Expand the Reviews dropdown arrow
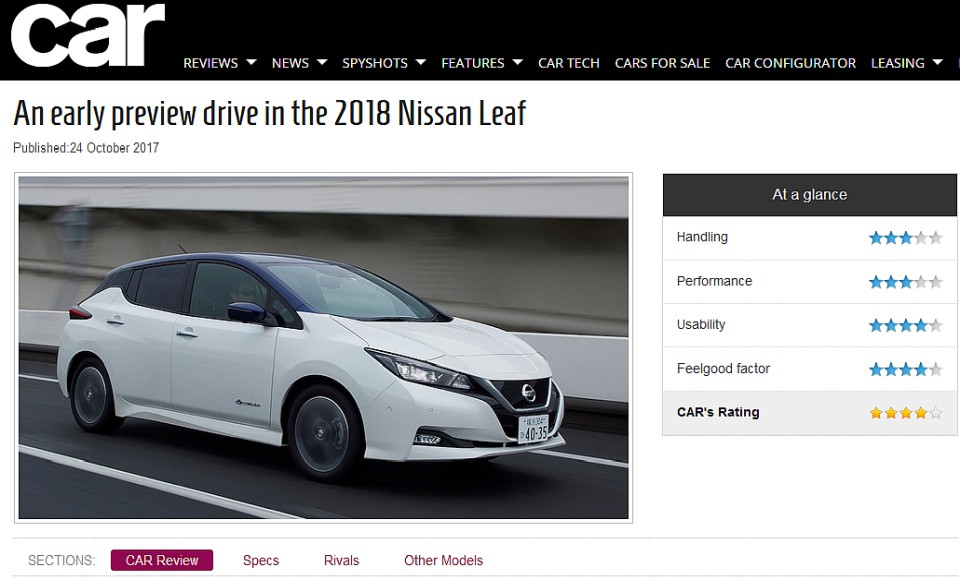 (x=251, y=62)
